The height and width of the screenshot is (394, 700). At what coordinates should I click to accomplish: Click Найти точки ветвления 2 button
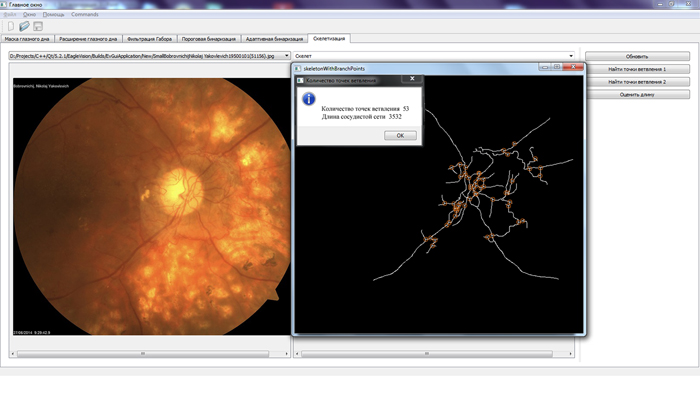637,82
